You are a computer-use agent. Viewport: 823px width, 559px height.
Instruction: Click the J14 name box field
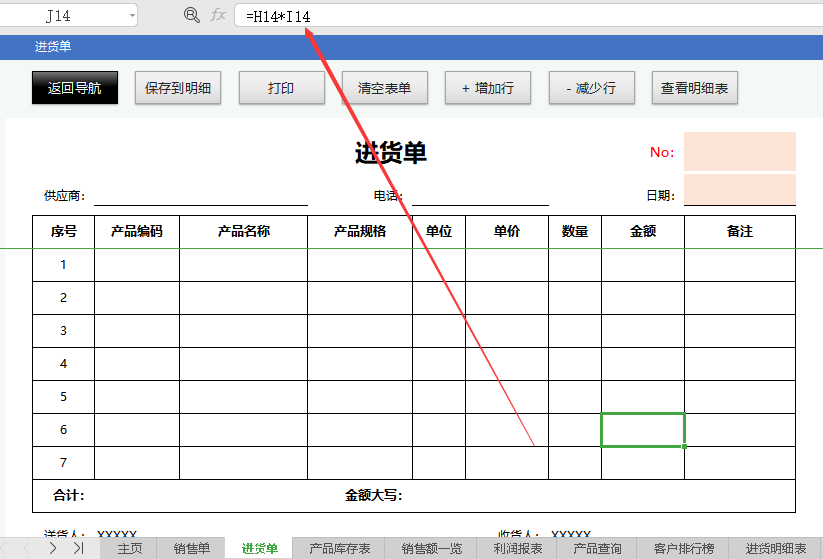click(x=60, y=16)
